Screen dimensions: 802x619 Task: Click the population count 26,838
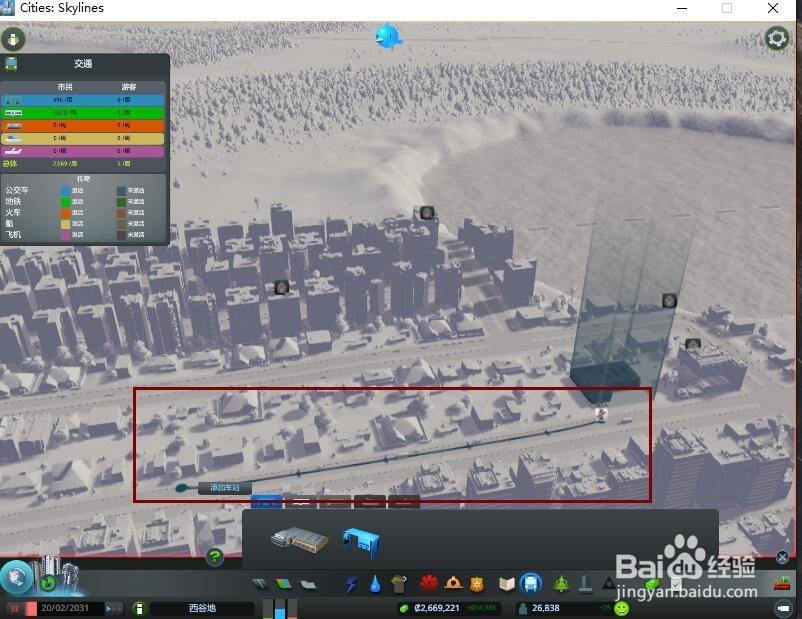pyautogui.click(x=545, y=608)
